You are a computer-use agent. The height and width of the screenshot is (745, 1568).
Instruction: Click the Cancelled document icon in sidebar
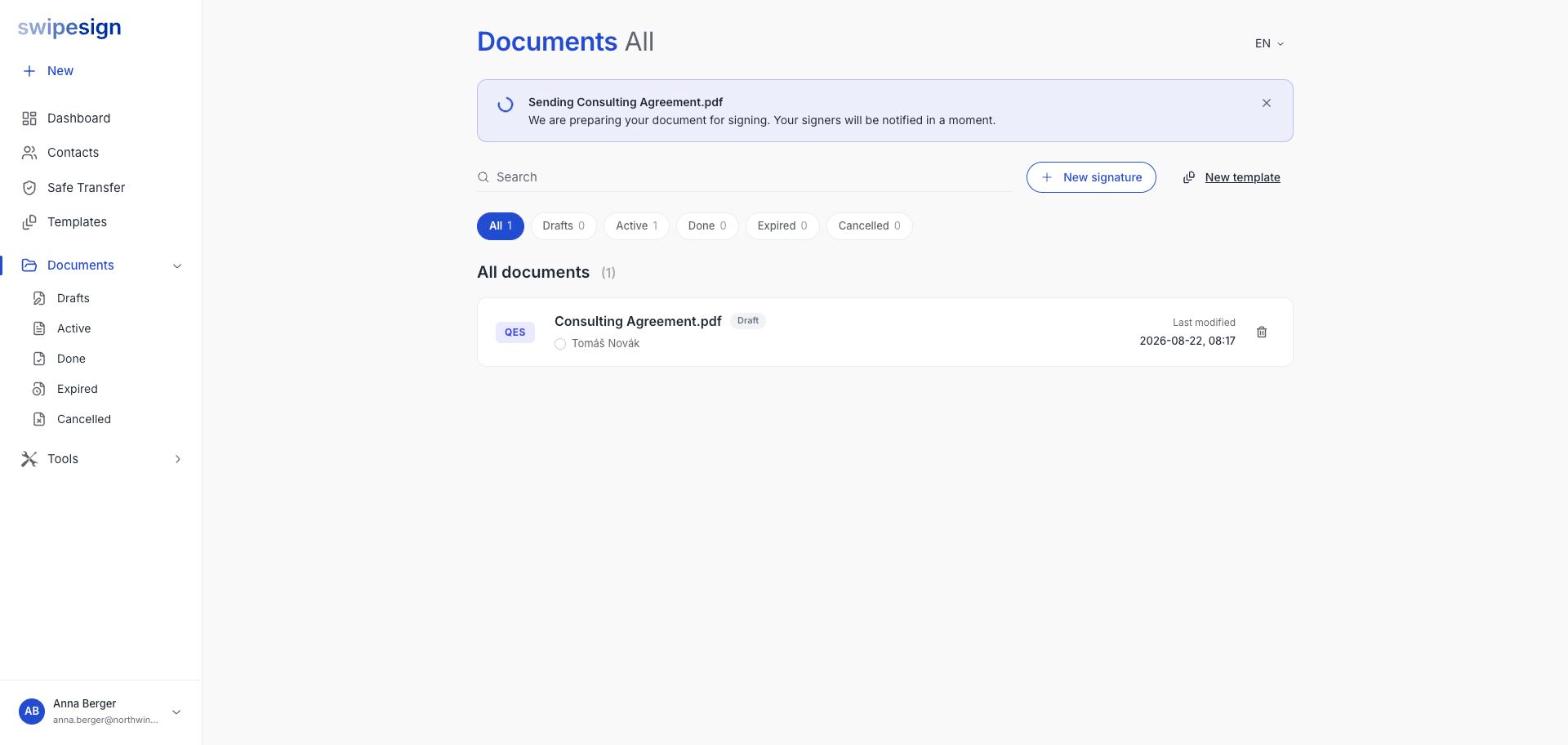click(39, 419)
